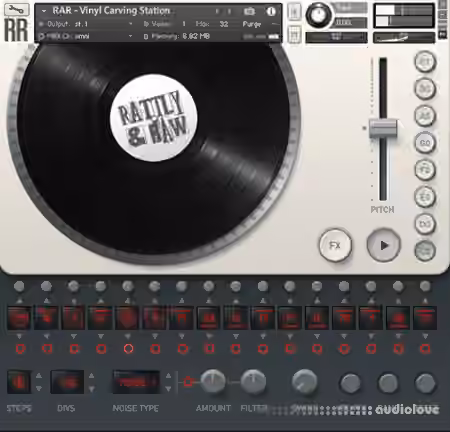
Task: Select the F0 key button below G0
Action: (425, 170)
